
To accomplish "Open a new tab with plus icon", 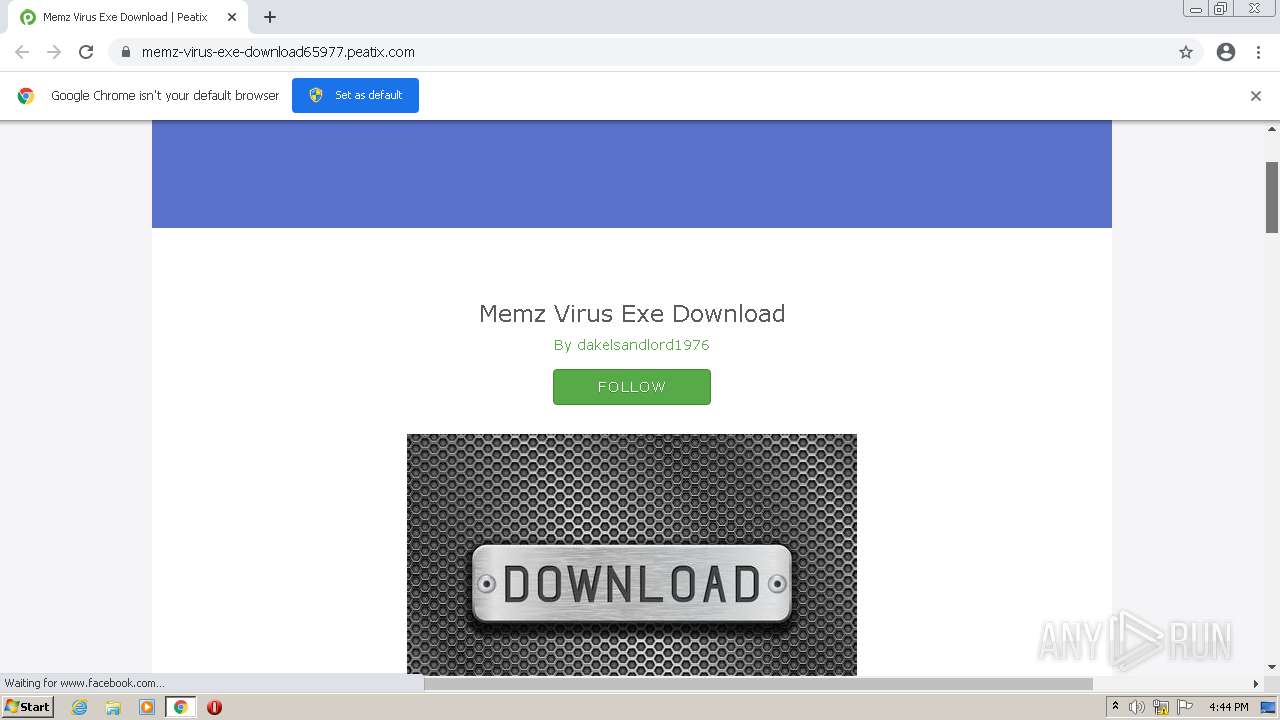I will tap(270, 17).
